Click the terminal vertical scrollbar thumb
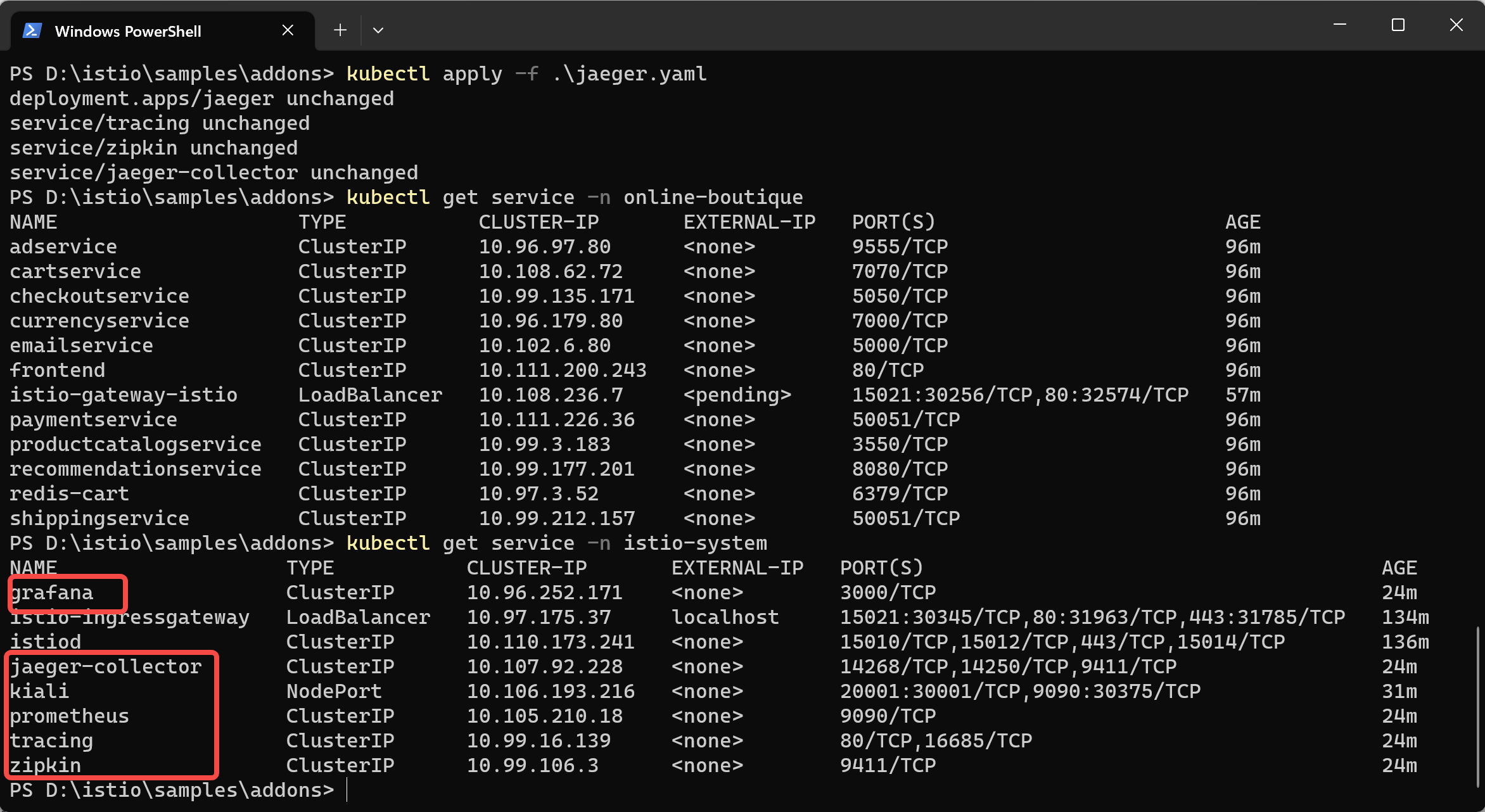 (x=1478, y=706)
